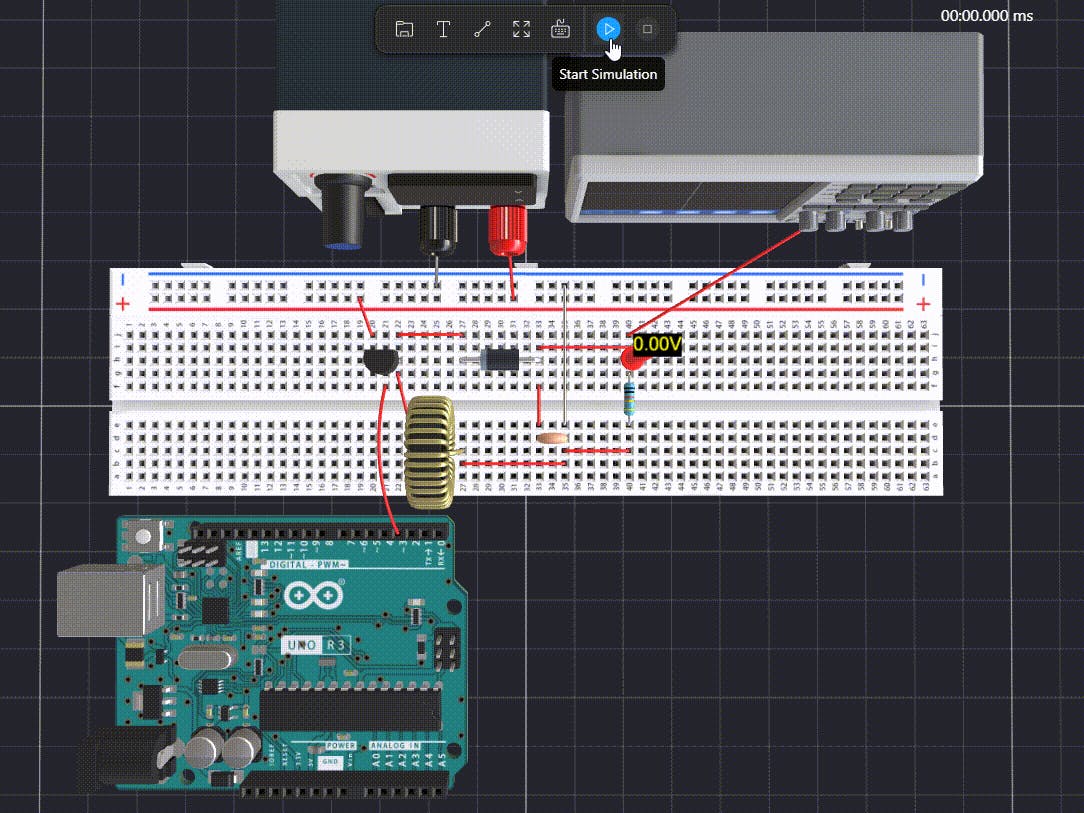Open the keyboard shortcuts icon
The height and width of the screenshot is (813, 1084).
click(560, 29)
